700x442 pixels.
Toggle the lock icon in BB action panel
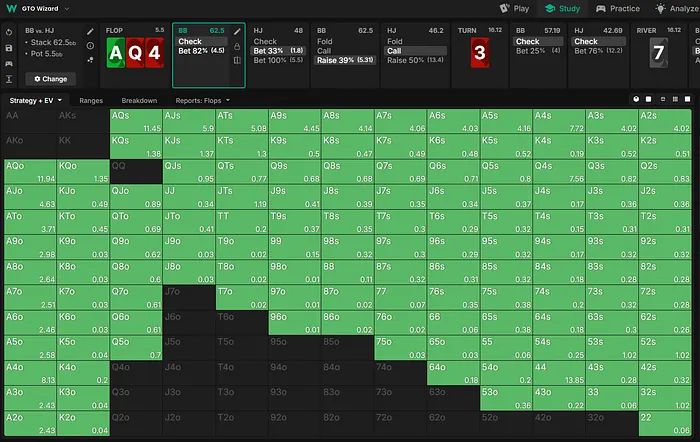point(237,46)
